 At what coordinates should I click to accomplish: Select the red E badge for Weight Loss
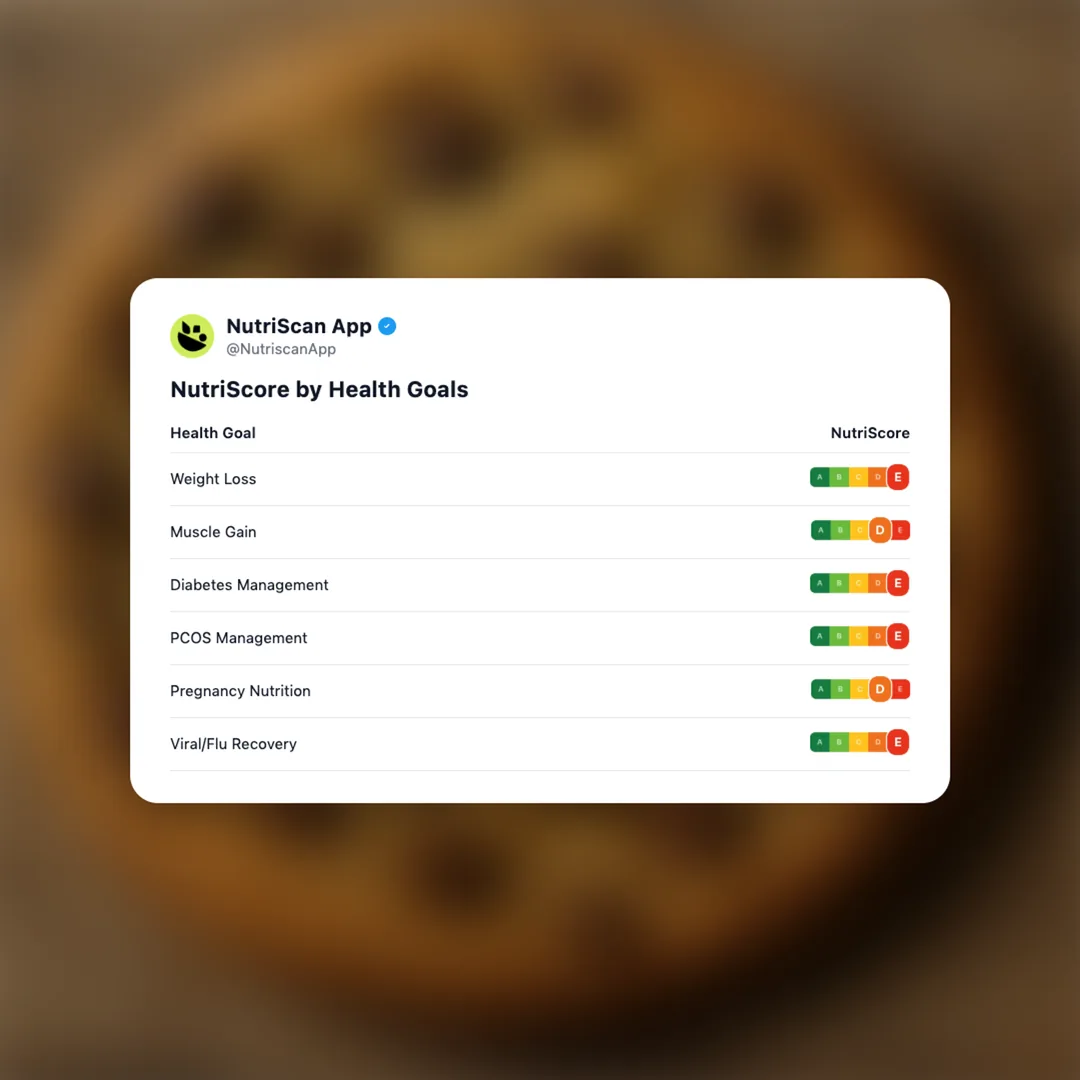point(897,477)
